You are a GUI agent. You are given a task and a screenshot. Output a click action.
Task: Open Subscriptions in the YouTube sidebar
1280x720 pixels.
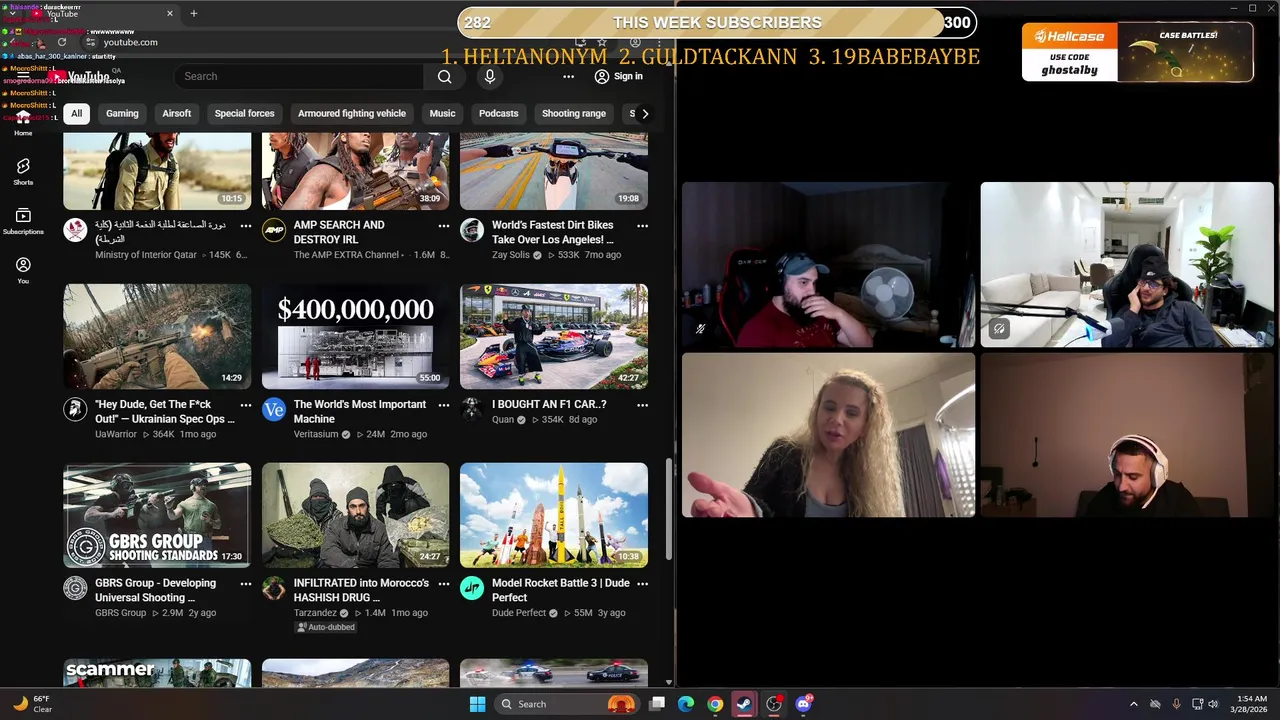point(23,221)
